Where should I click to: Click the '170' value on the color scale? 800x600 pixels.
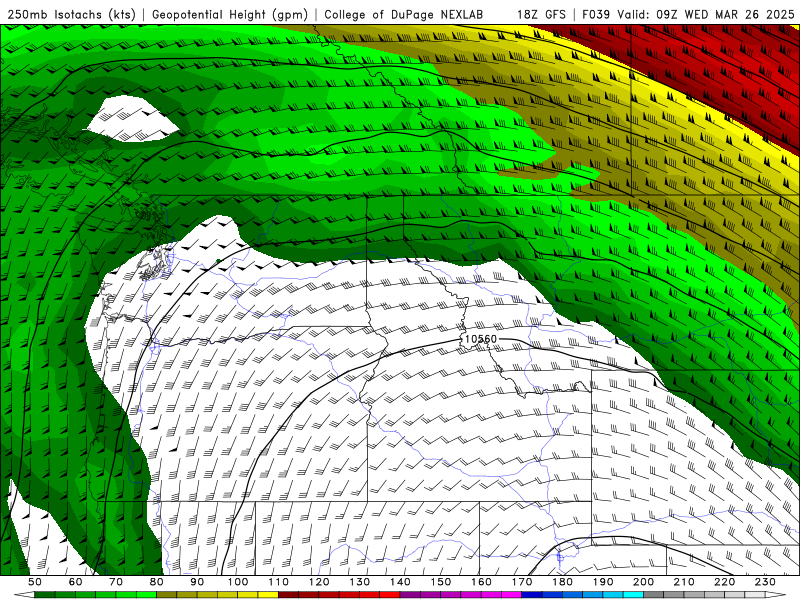pos(521,582)
